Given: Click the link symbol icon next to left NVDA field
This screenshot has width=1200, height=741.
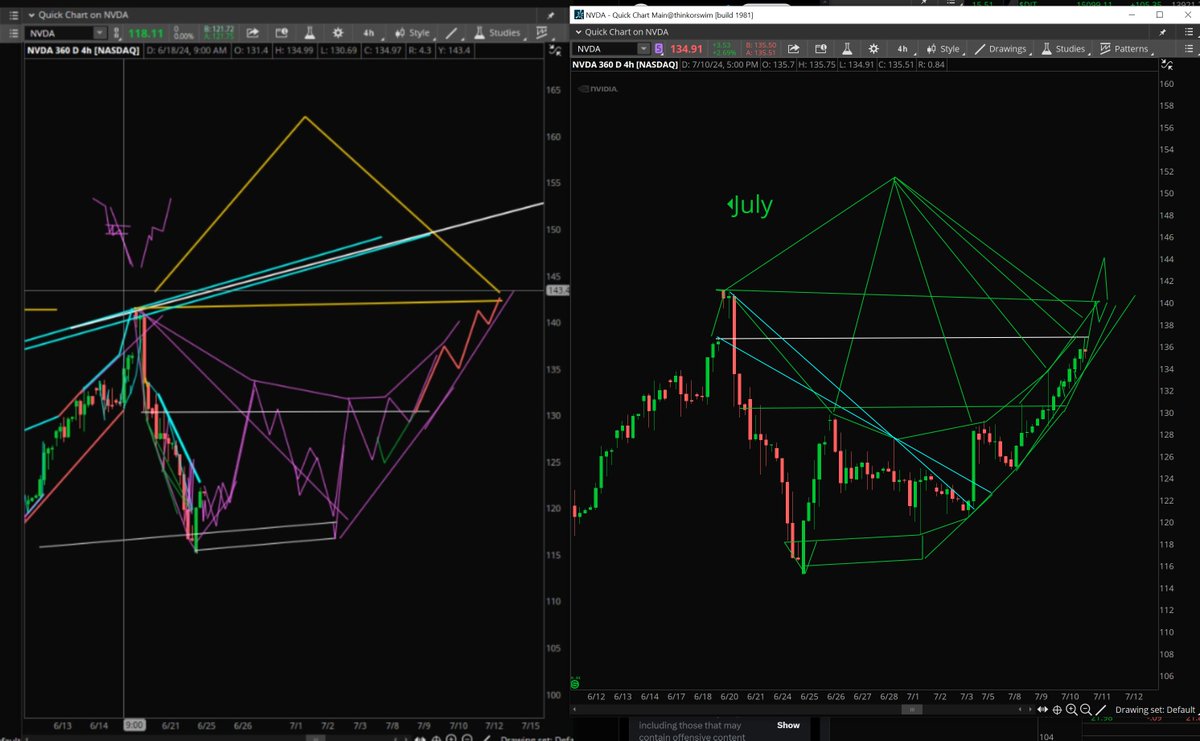Looking at the screenshot, I should tap(116, 33).
